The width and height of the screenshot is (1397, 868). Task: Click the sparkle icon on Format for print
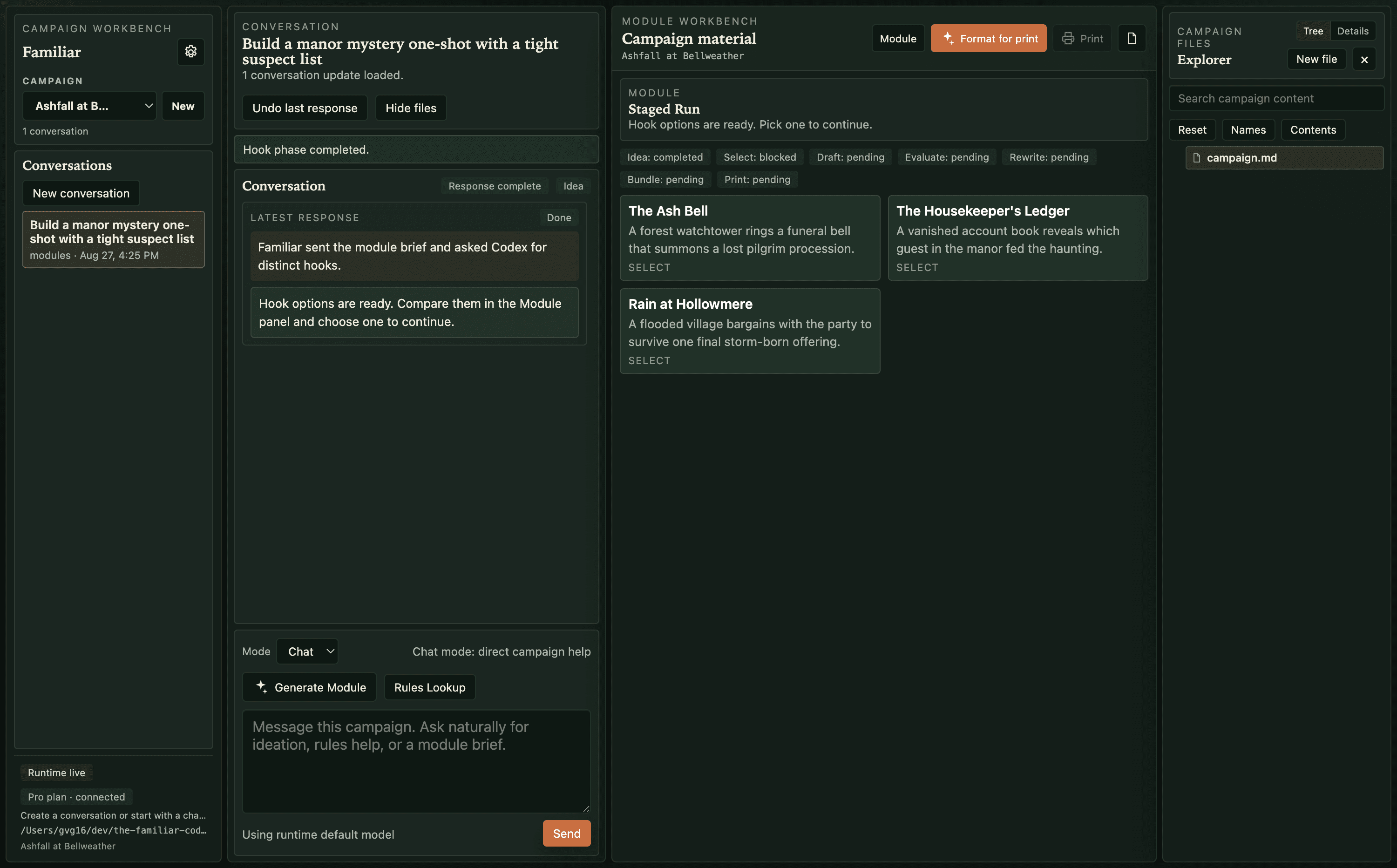coord(948,38)
